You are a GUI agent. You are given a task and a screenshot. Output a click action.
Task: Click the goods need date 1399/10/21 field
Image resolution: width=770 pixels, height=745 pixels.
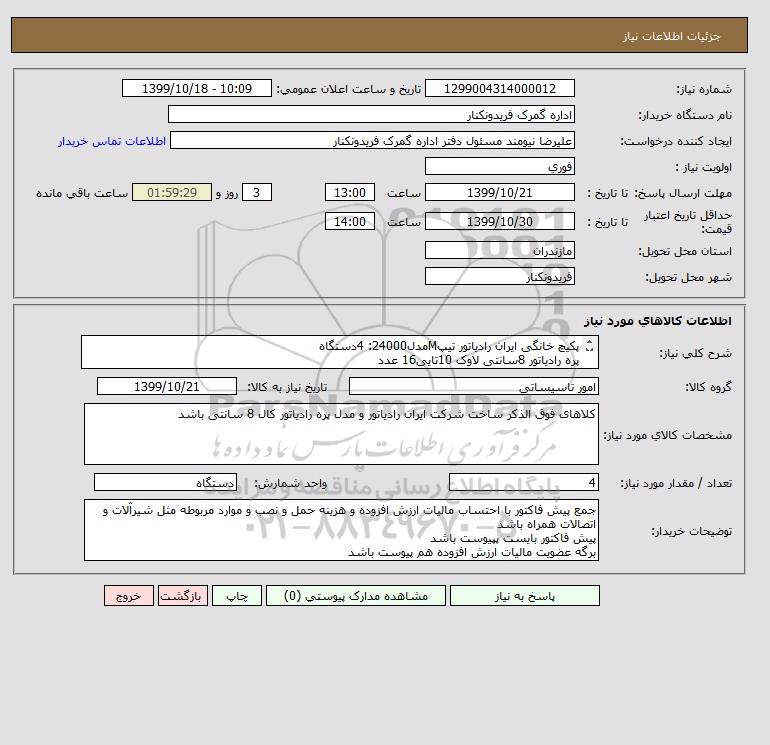tap(167, 386)
